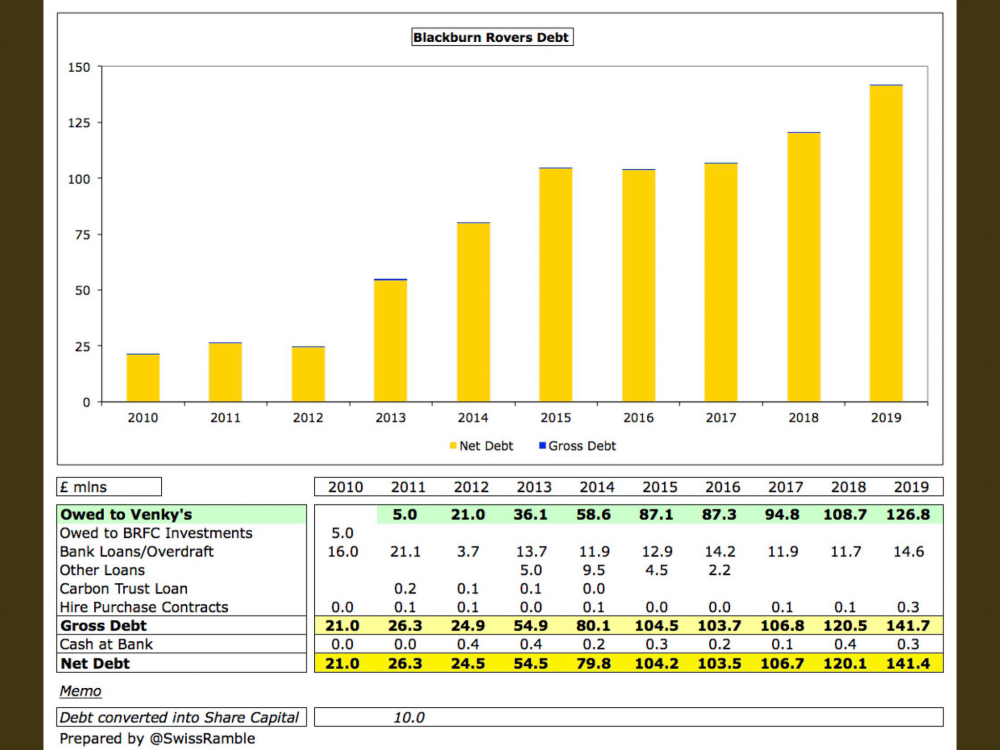This screenshot has height=750, width=1000.
Task: Select the 141.4 Net Debt value for 2019
Action: [x=910, y=663]
